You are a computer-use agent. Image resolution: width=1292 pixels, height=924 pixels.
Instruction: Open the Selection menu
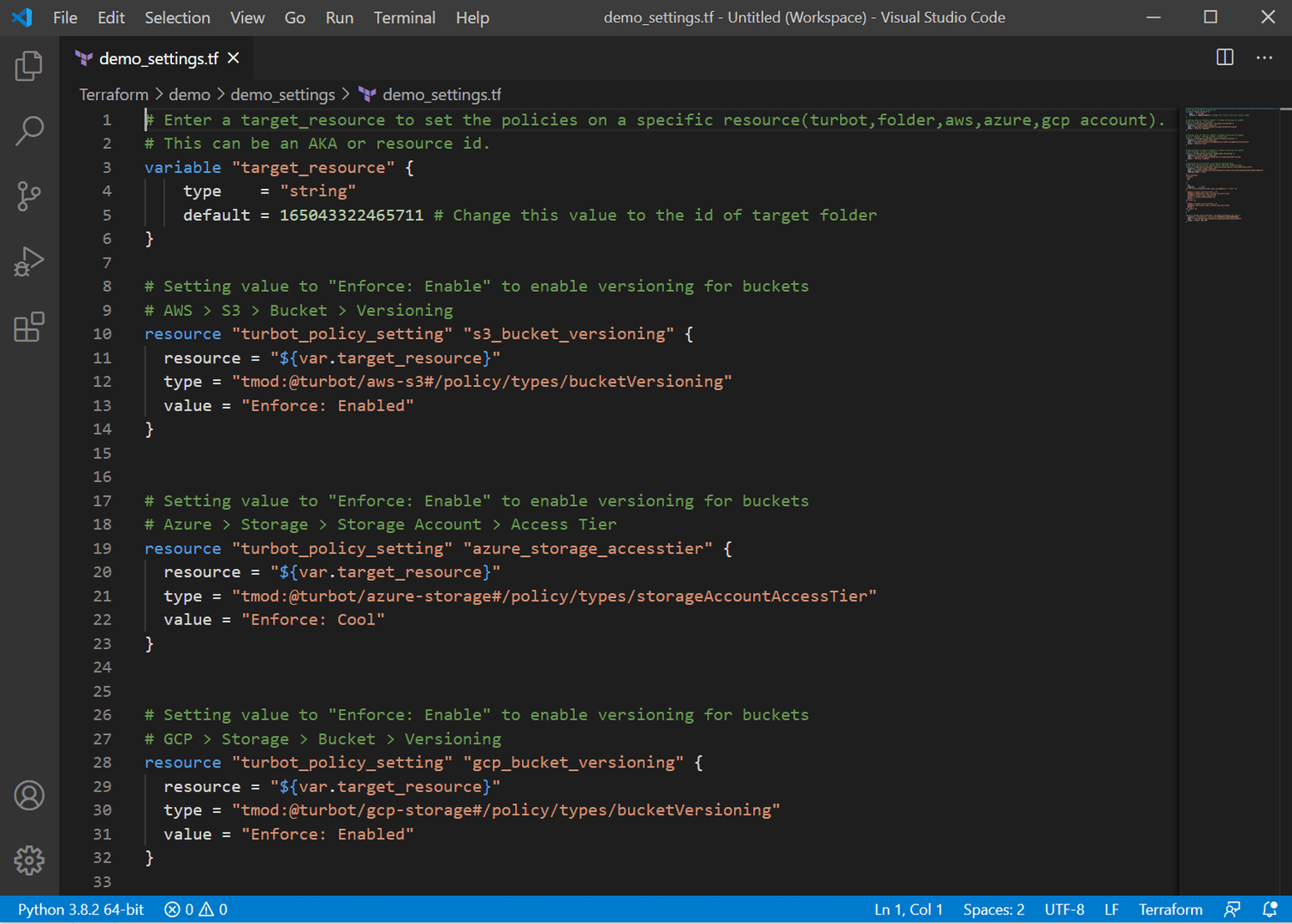177,17
